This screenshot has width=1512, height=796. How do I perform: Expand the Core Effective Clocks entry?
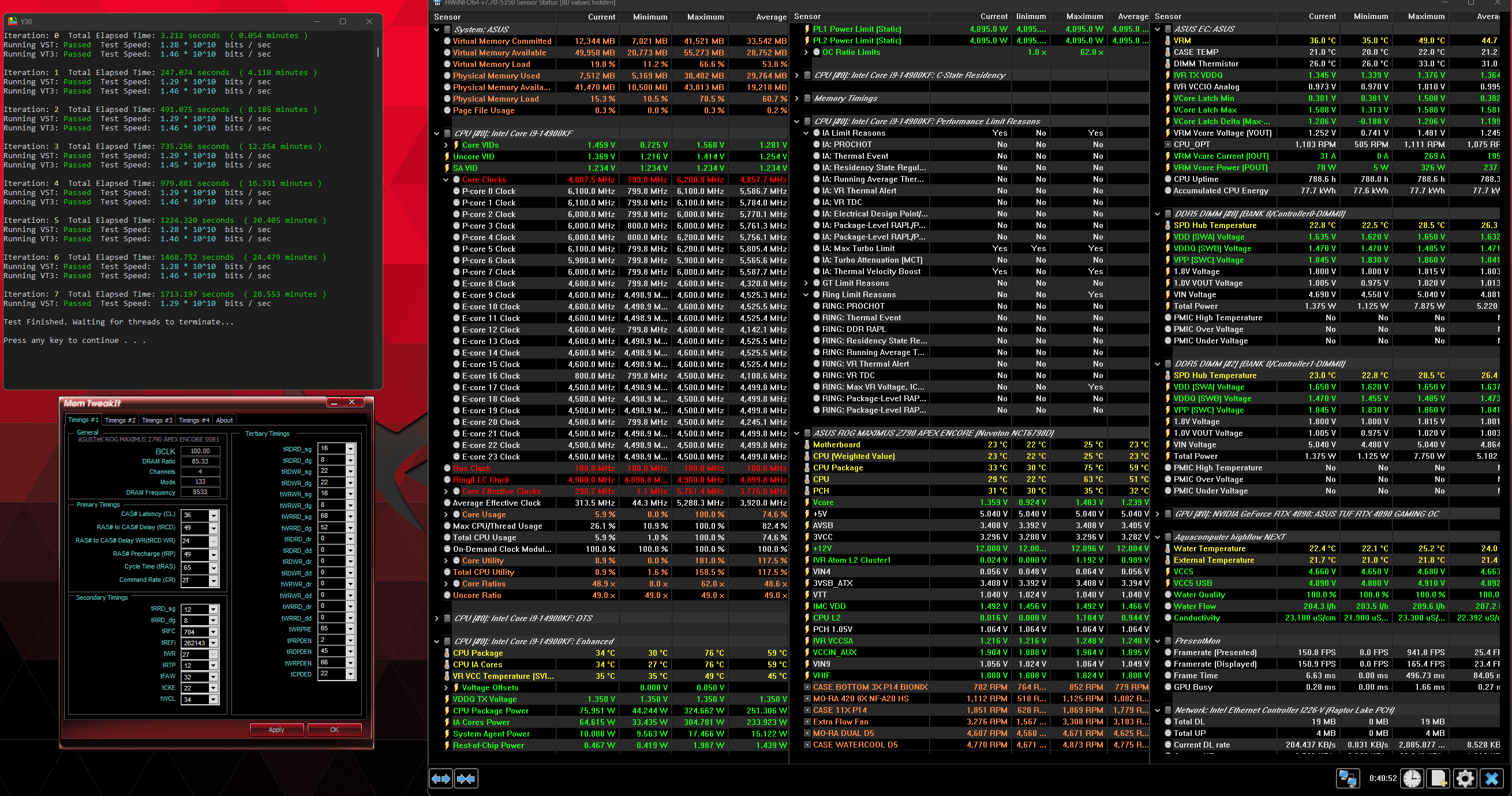(446, 491)
